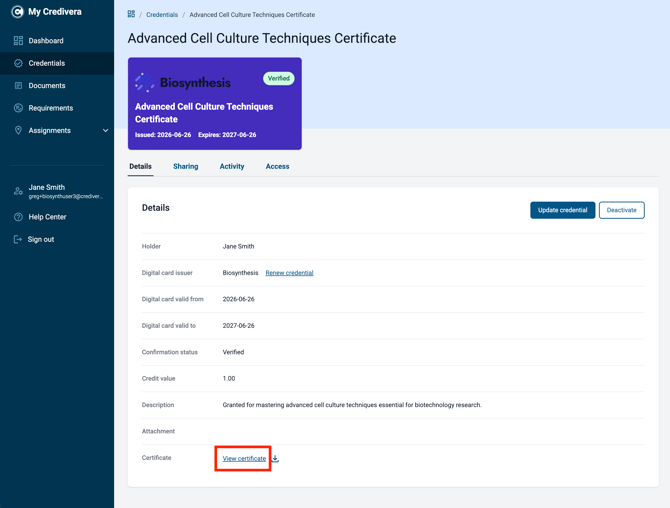This screenshot has height=508, width=670.
Task: Click the Confirmation status value Verified
Action: click(233, 352)
